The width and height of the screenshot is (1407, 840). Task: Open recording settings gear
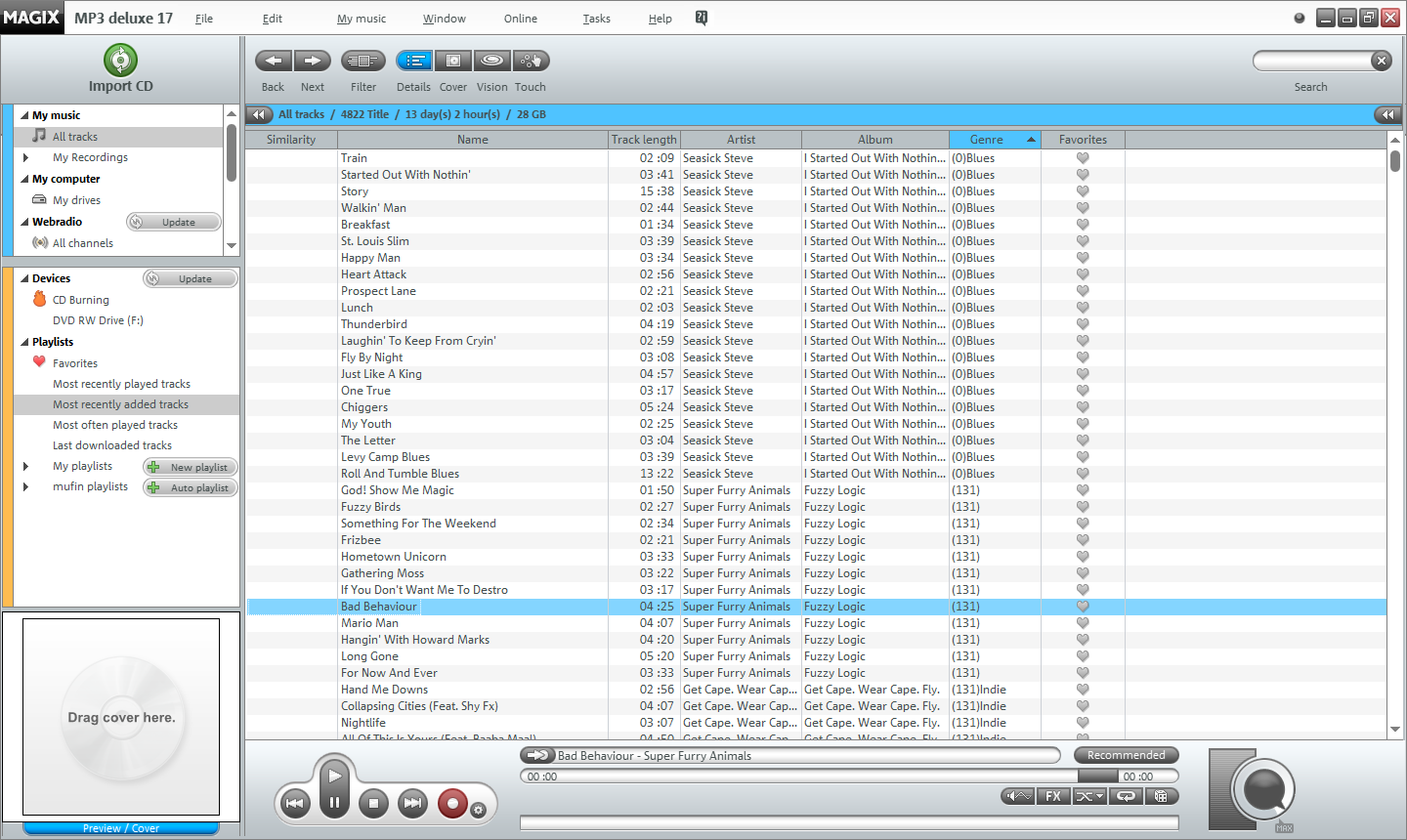tap(478, 810)
